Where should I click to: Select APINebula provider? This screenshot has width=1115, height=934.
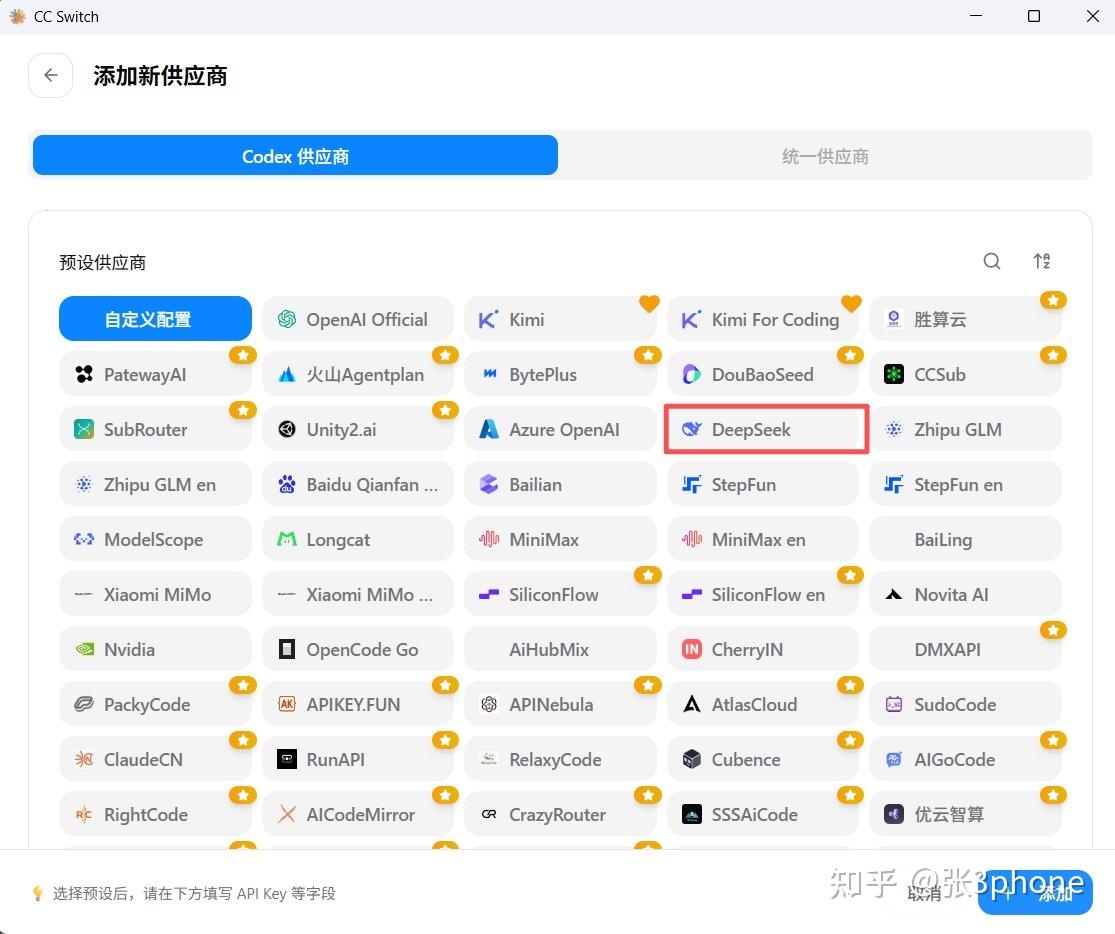pyautogui.click(x=560, y=704)
